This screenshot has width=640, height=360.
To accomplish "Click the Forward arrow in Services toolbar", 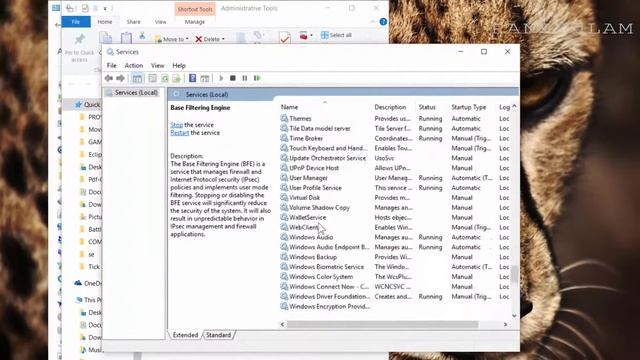I will [120, 78].
